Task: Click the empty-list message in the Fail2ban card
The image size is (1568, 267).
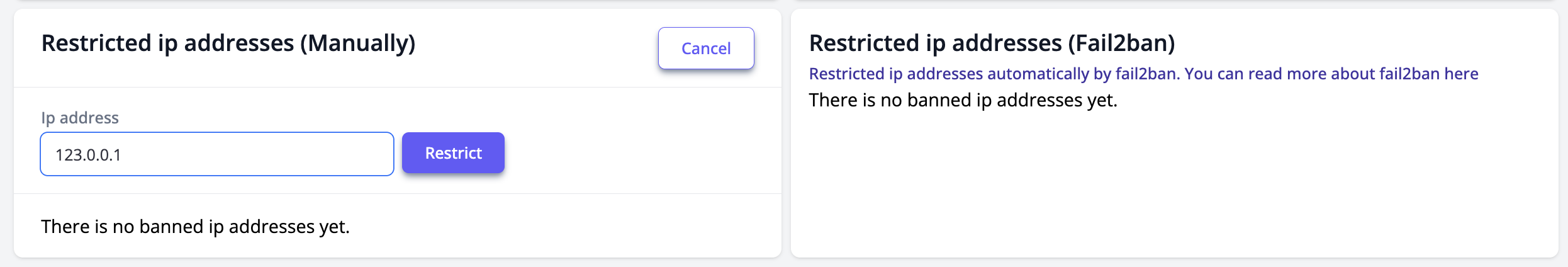Action: (x=963, y=100)
